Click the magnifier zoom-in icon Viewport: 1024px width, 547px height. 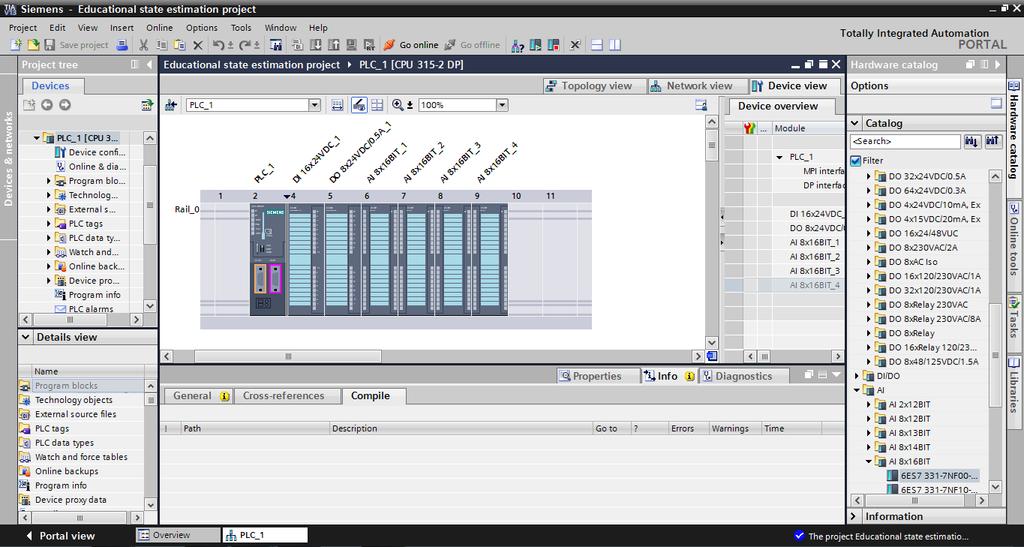[x=398, y=105]
